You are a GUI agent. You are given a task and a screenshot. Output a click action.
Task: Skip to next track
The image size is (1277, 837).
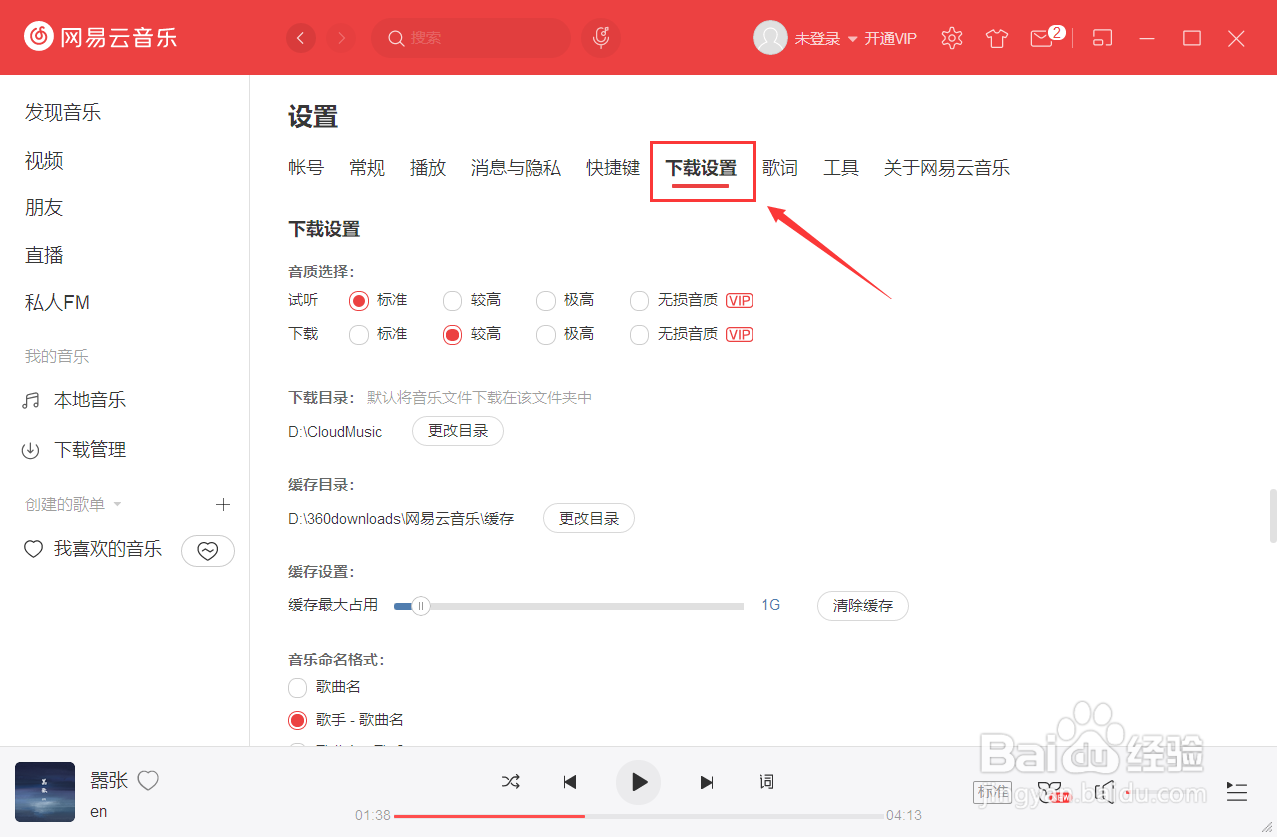[707, 782]
